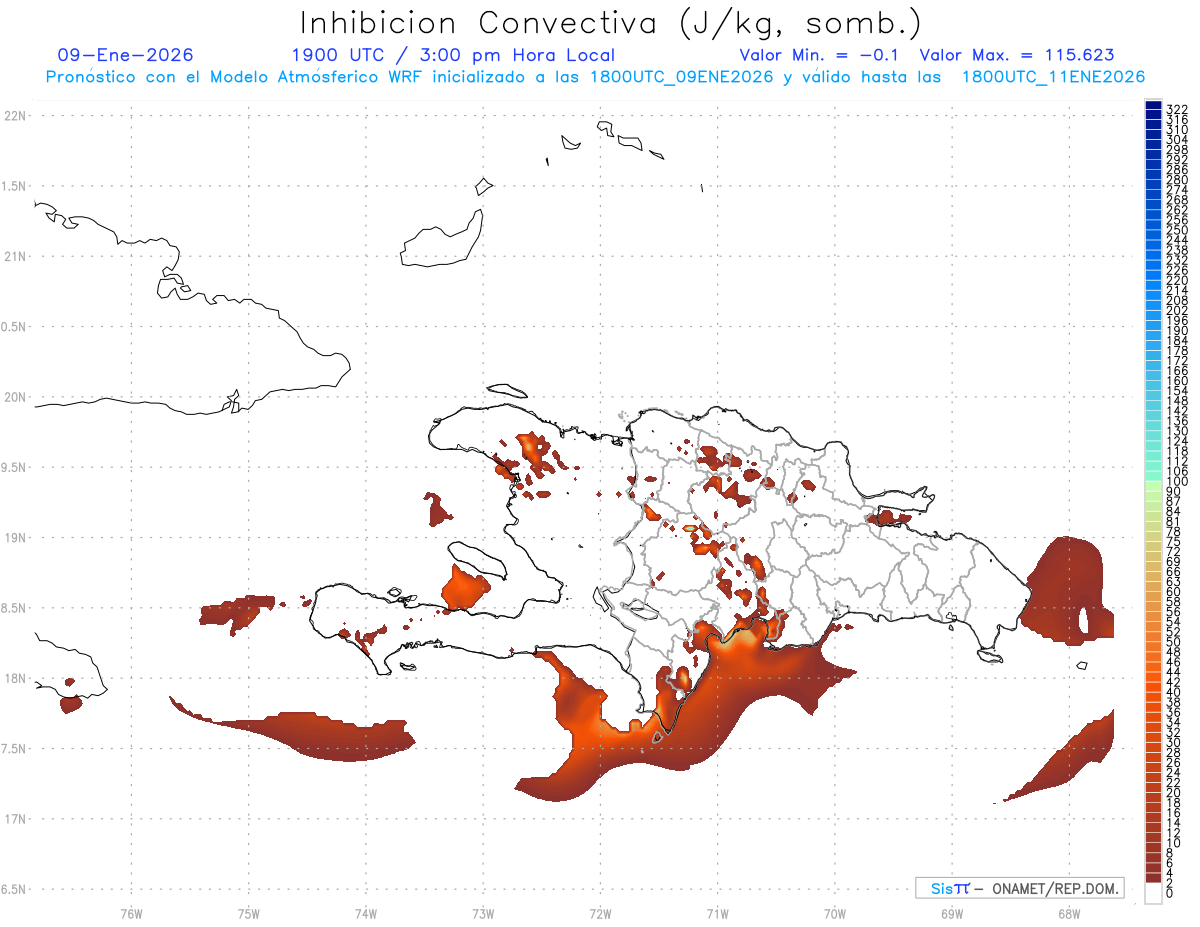
Task: Click the '70W' longitude label
Action: pyautogui.click(x=835, y=913)
